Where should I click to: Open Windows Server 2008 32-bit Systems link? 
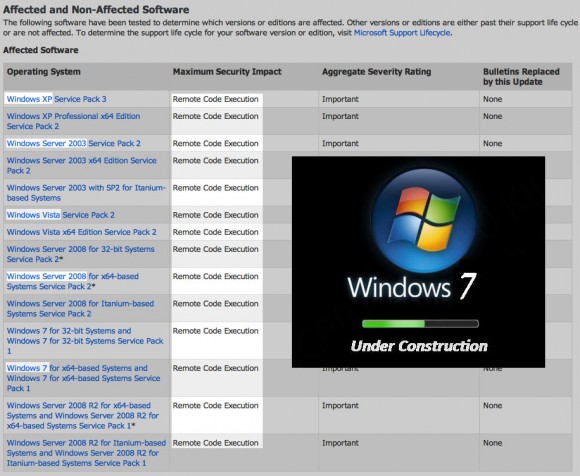[x=80, y=254]
